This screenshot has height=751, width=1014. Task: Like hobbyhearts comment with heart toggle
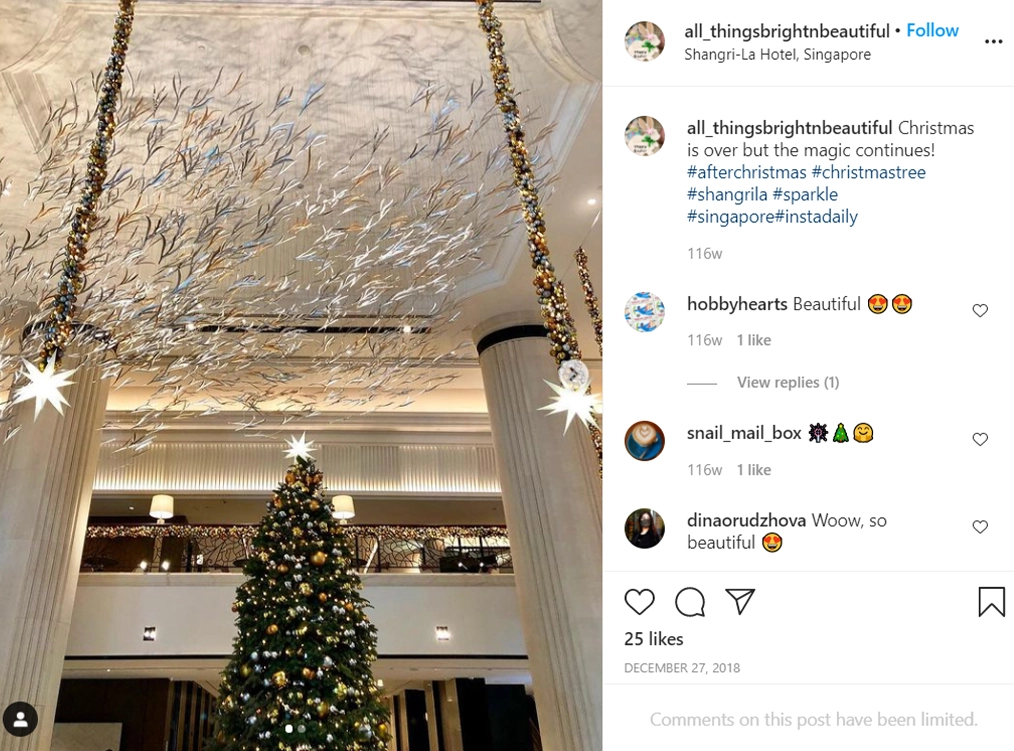coord(980,310)
